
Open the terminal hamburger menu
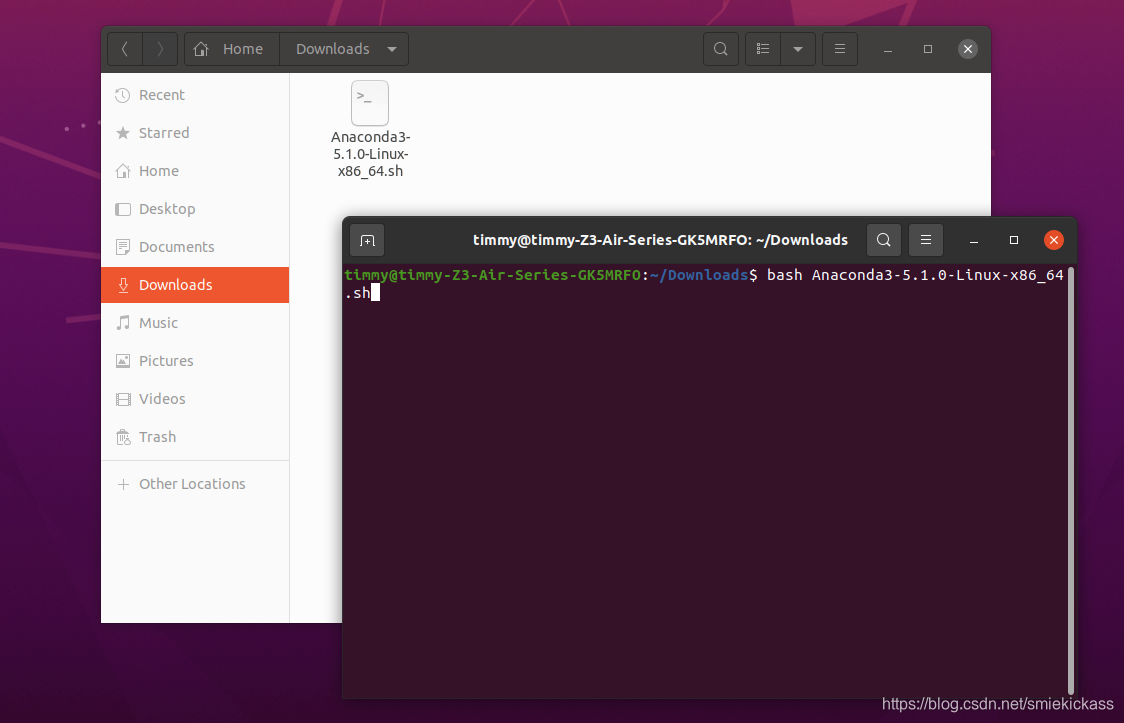[x=925, y=240]
